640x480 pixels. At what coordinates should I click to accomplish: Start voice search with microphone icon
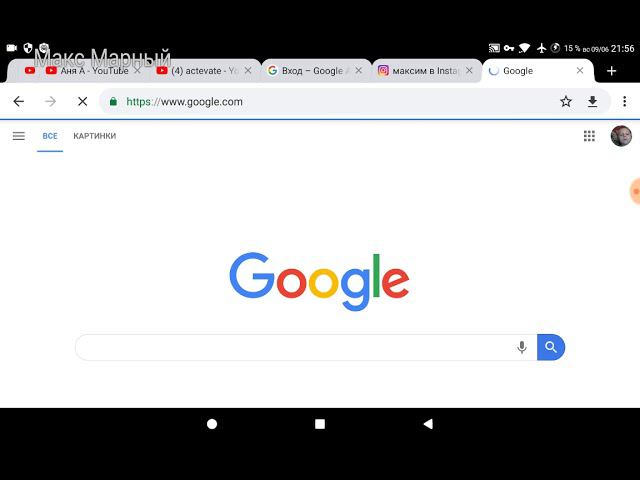522,347
